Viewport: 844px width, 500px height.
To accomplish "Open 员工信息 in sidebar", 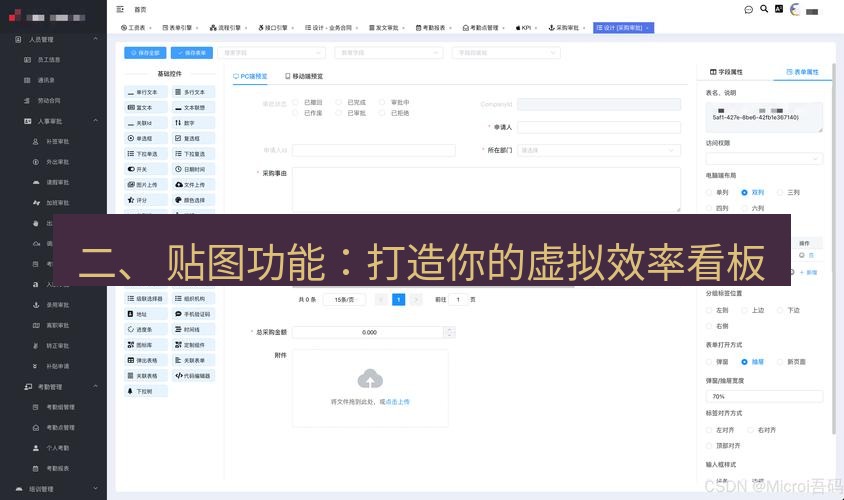I will point(49,60).
